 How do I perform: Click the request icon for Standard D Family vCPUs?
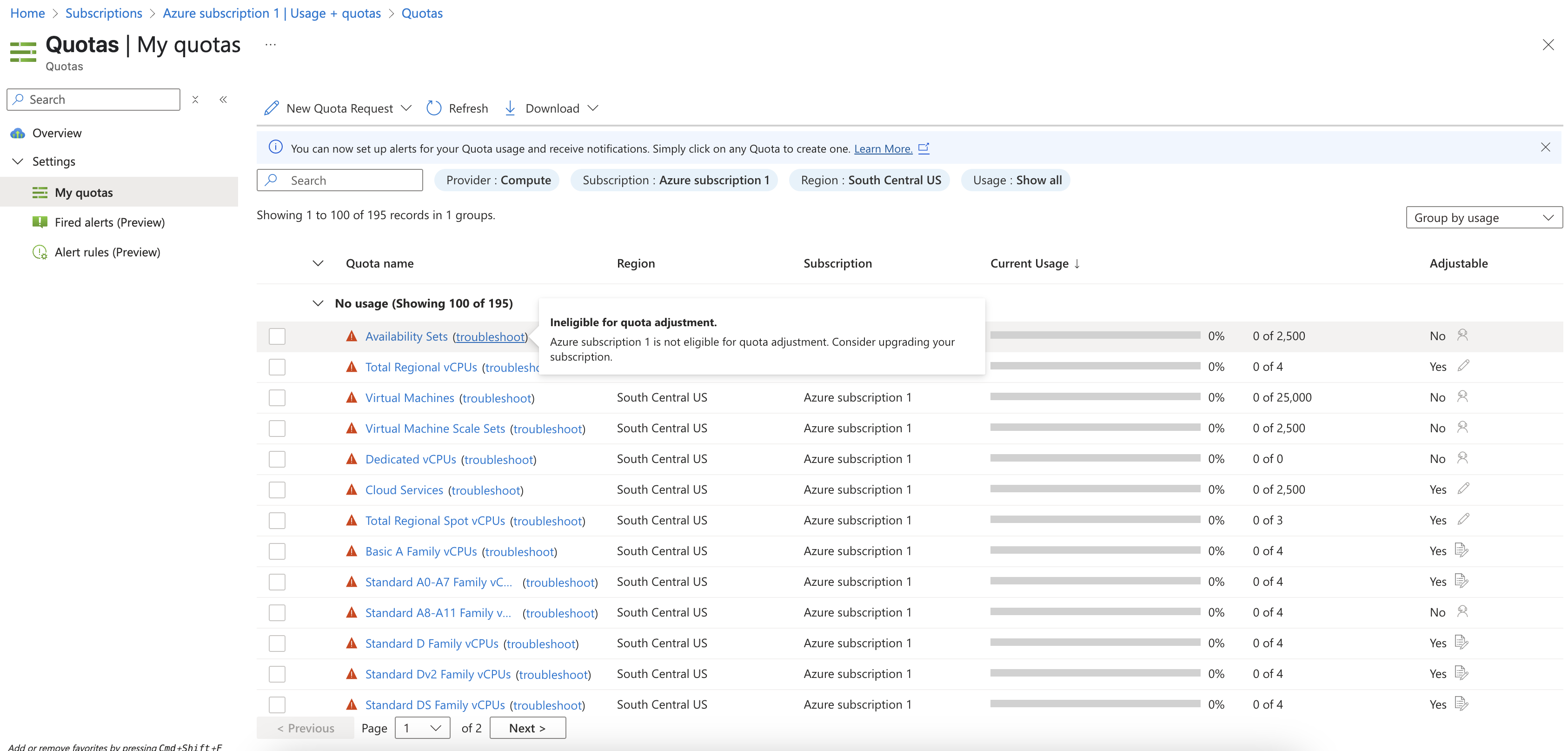pos(1462,642)
